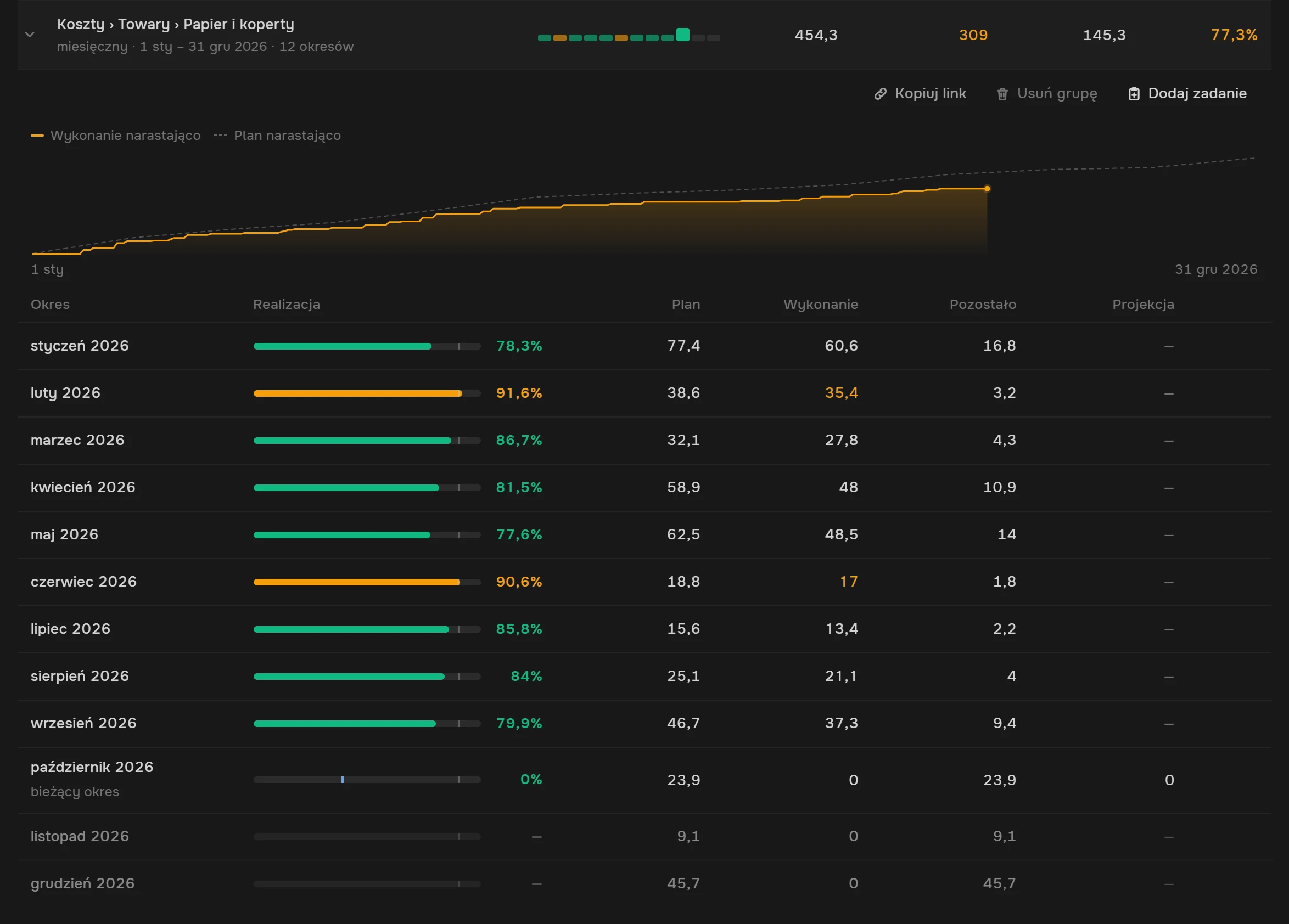Select the kwiecień 2026 row label

pyautogui.click(x=83, y=487)
